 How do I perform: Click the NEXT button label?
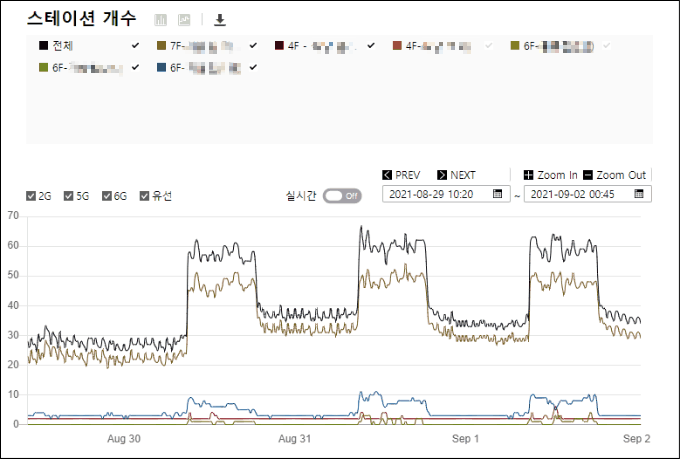[463, 175]
